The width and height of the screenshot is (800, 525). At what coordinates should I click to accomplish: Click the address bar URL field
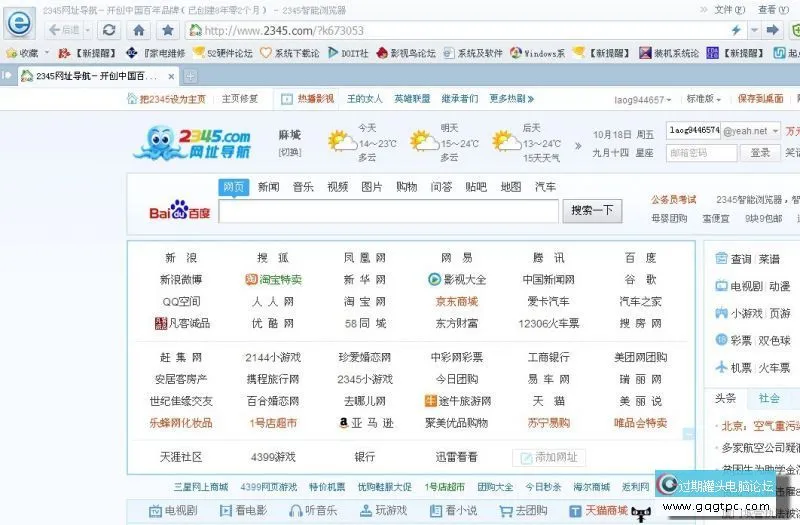coord(457,31)
